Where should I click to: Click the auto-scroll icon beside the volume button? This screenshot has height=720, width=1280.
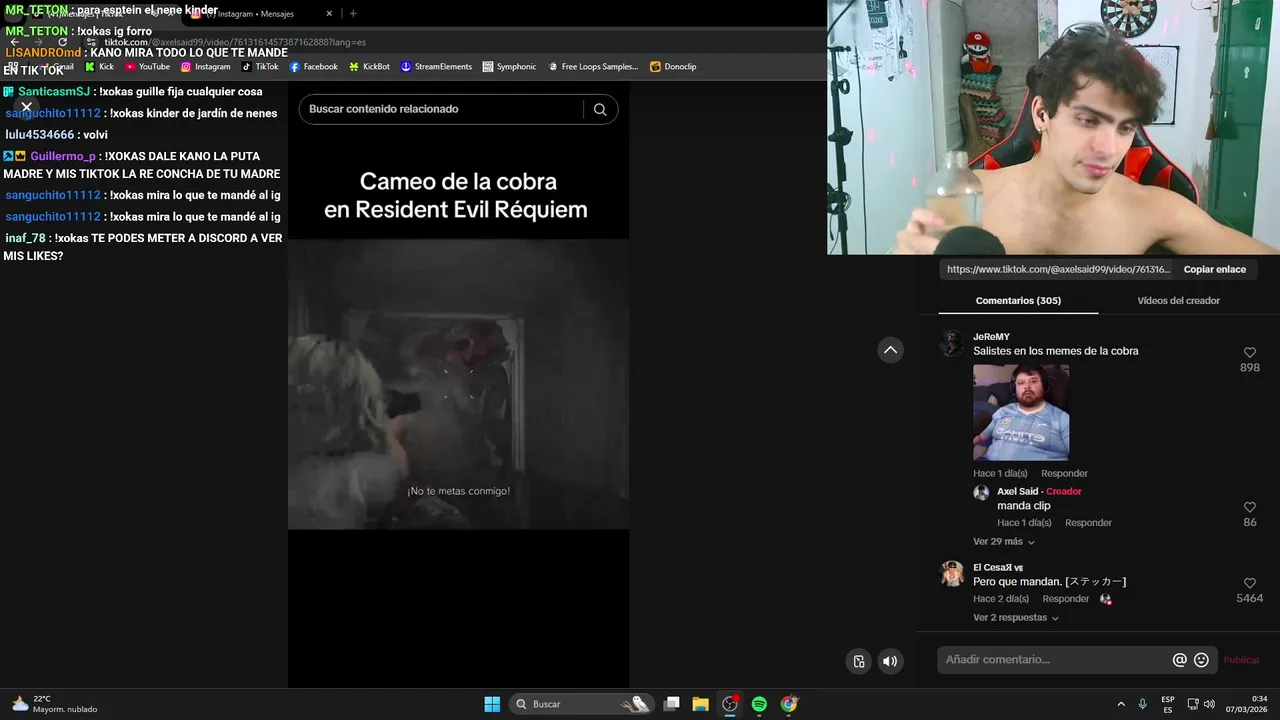click(x=859, y=661)
